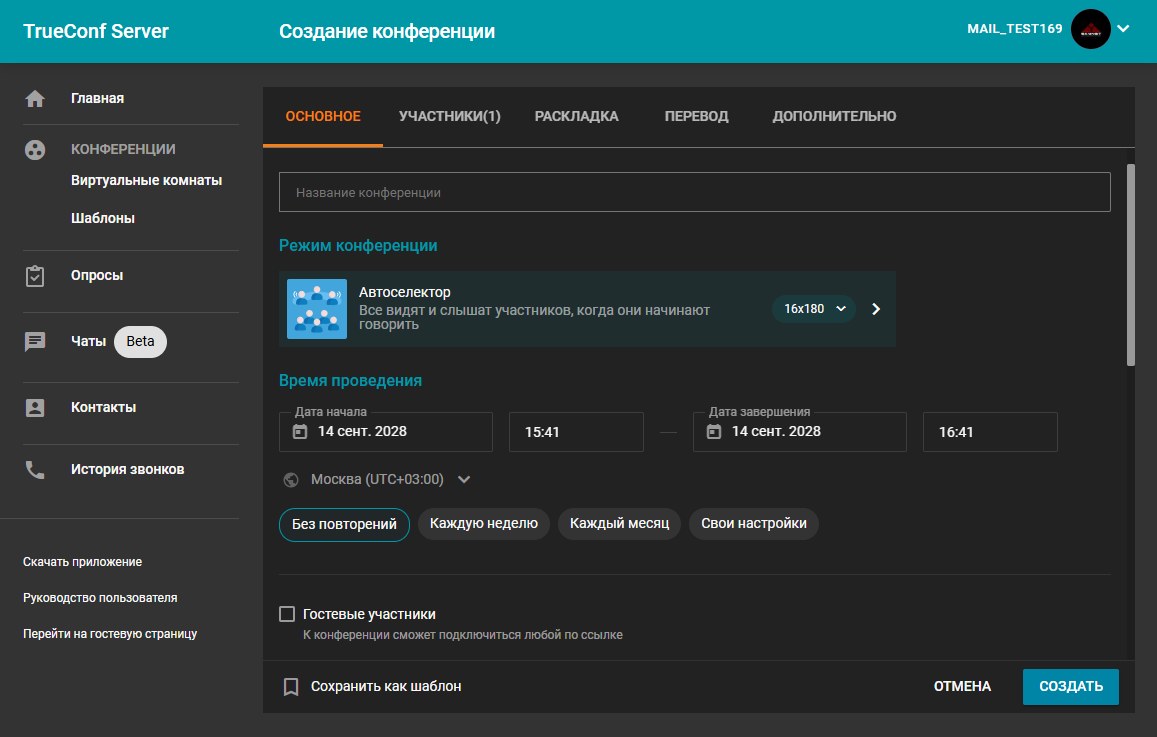This screenshot has height=737, width=1157.
Task: Click the start date calendar icon
Action: coord(299,432)
